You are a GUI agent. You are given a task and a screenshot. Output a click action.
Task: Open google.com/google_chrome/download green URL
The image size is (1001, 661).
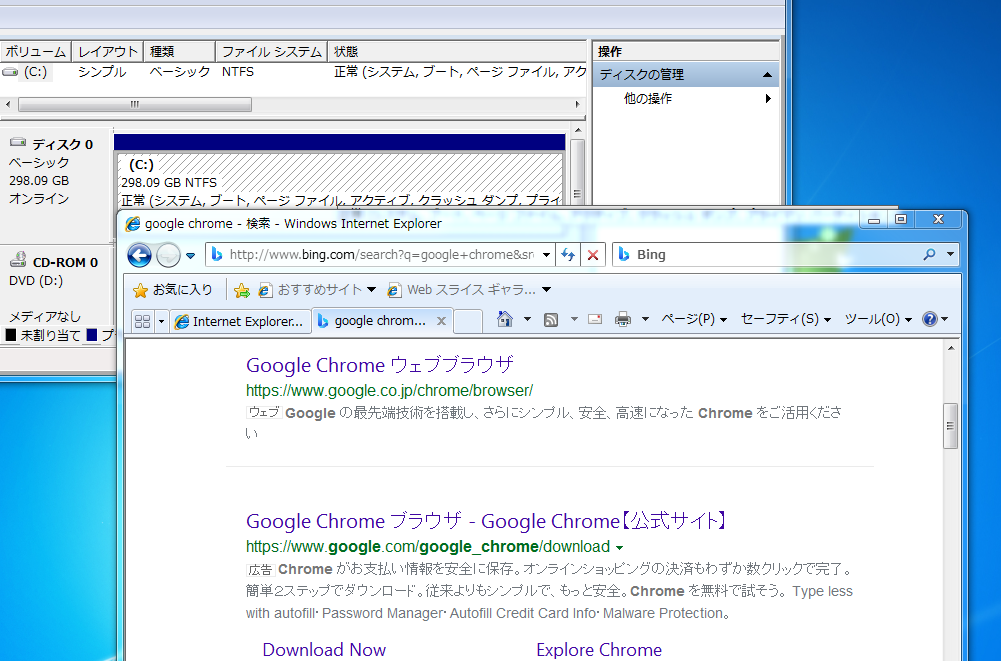[x=428, y=547]
